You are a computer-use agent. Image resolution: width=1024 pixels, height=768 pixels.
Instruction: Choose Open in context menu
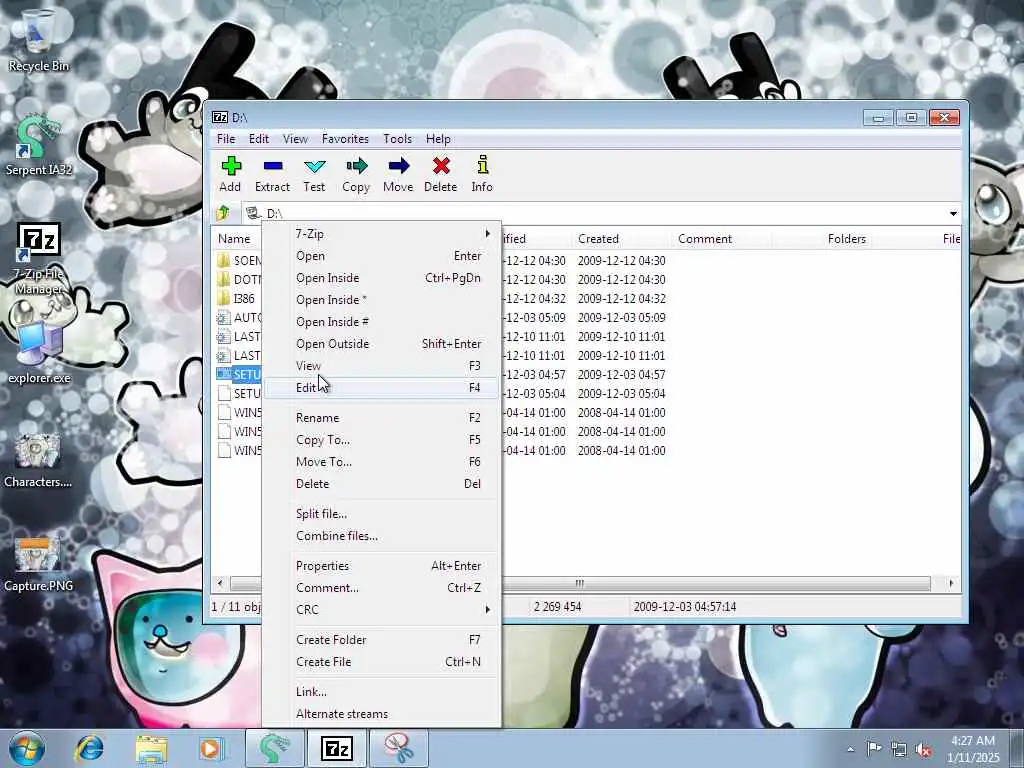[381, 256]
